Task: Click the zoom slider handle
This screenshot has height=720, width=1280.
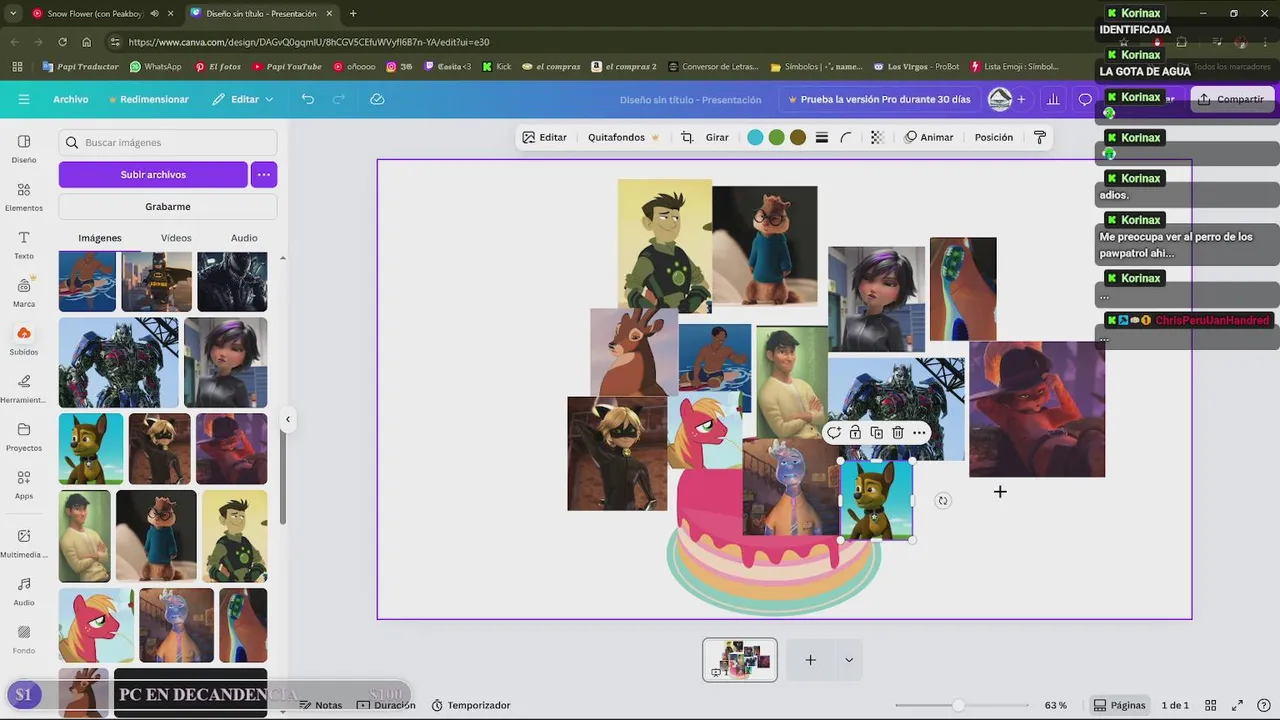Action: coord(958,705)
